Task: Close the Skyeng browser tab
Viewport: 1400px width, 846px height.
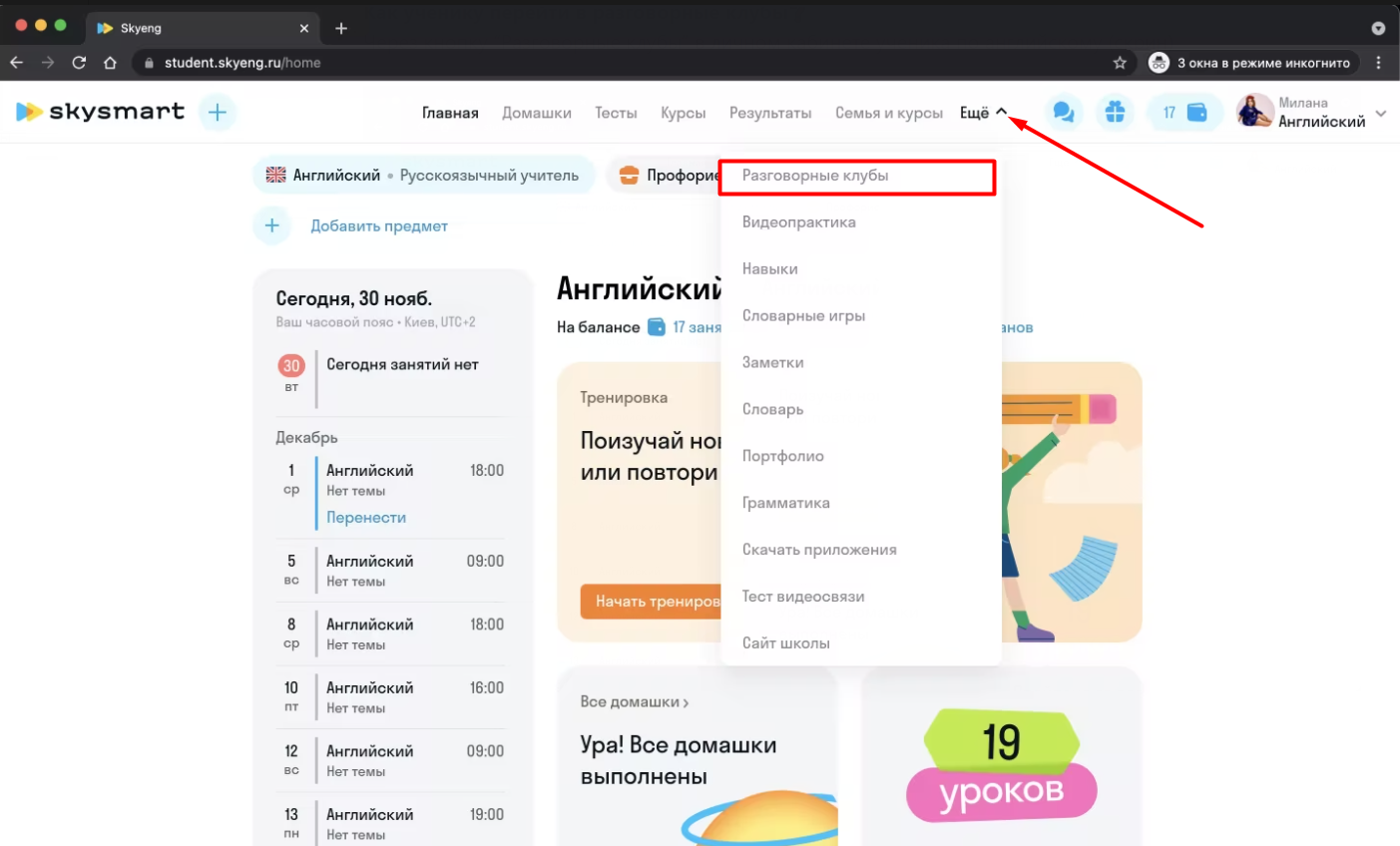Action: point(304,28)
